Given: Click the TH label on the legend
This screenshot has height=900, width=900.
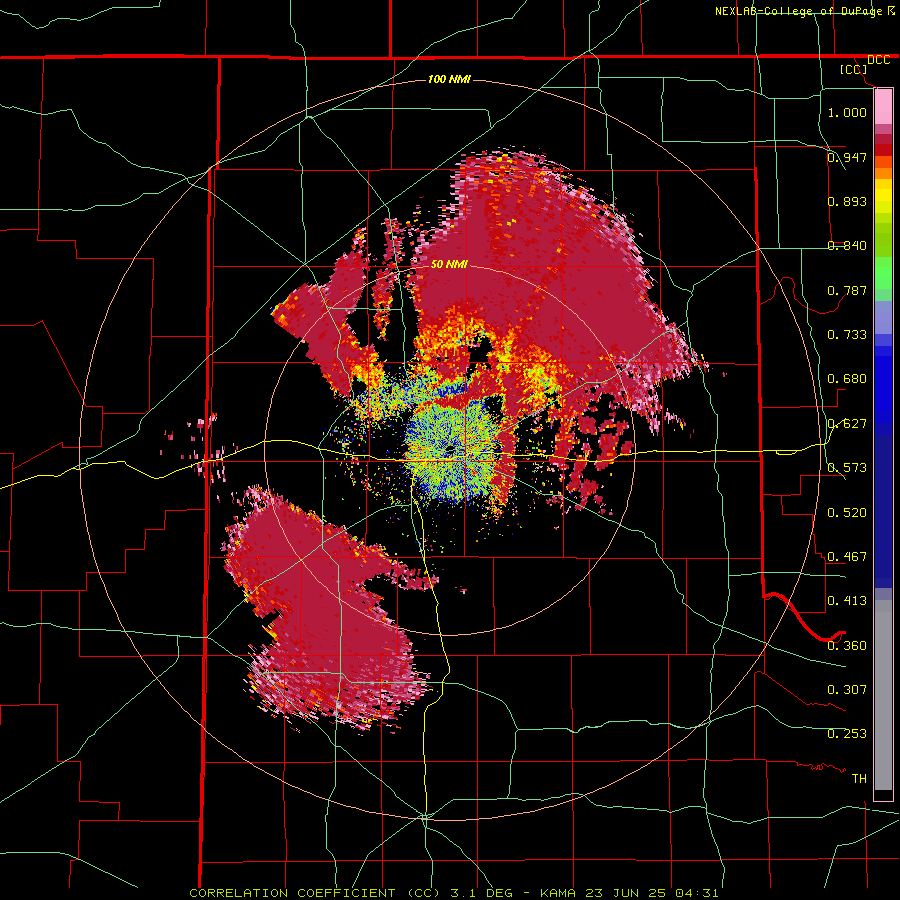Looking at the screenshot, I should click(859, 779).
